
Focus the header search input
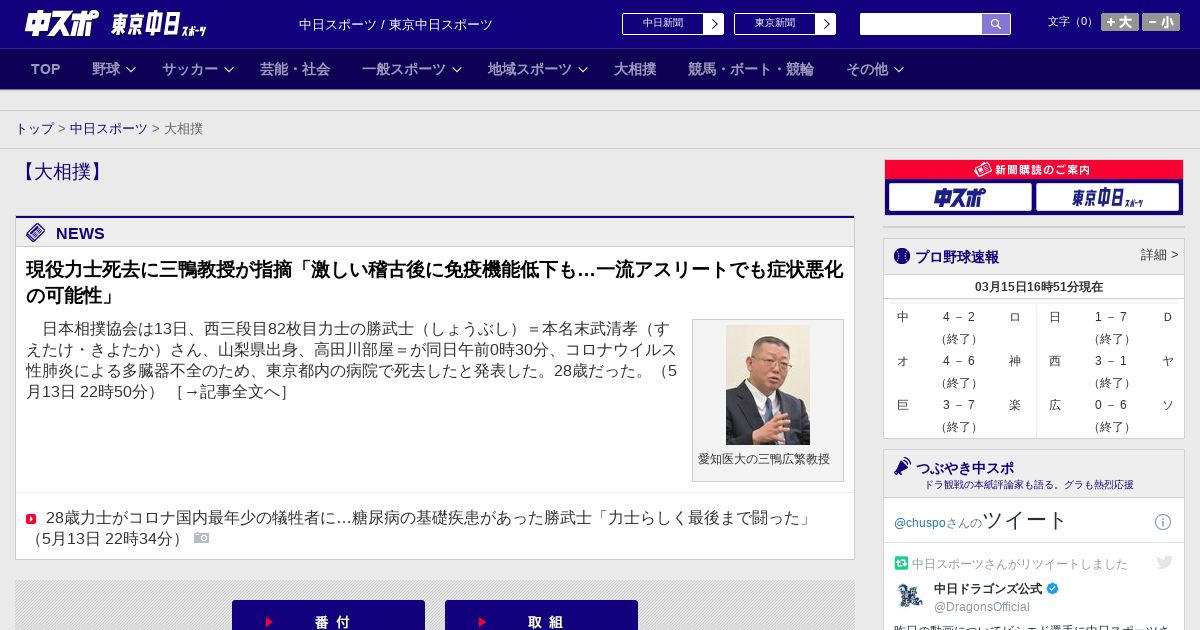point(921,24)
